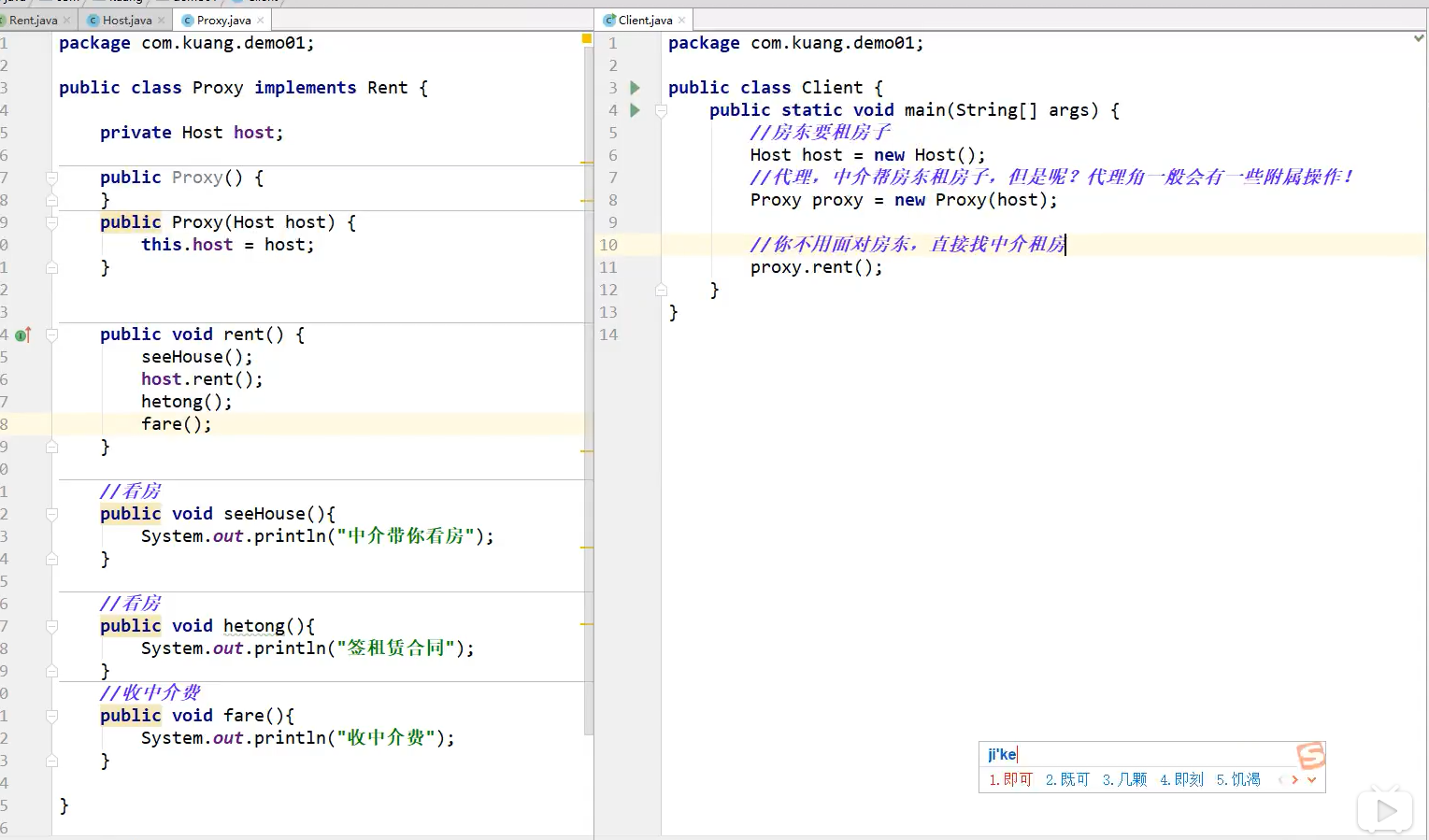Click the string "签租赁合同"
The image size is (1429, 840).
coord(395,648)
